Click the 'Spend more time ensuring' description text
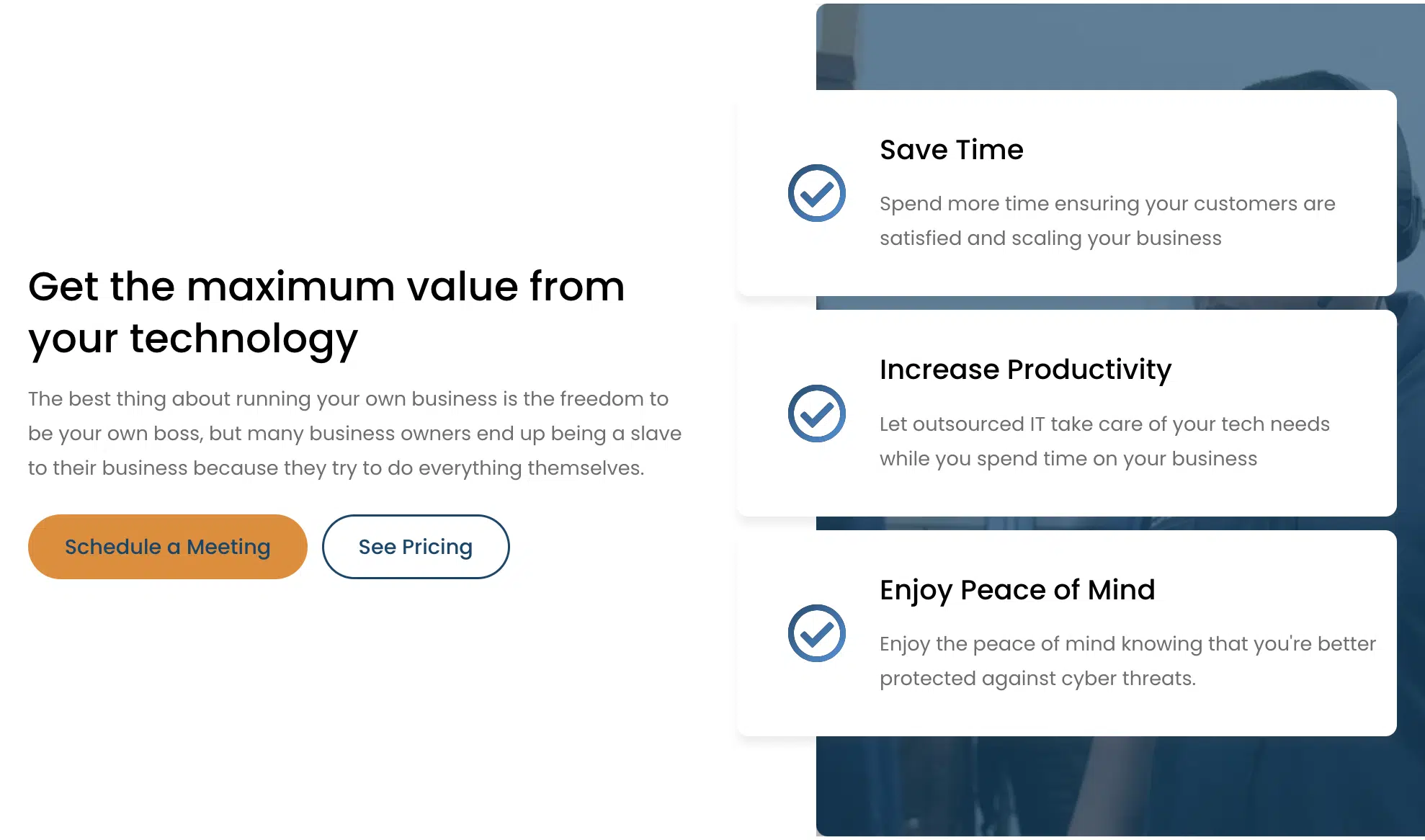 click(1107, 220)
